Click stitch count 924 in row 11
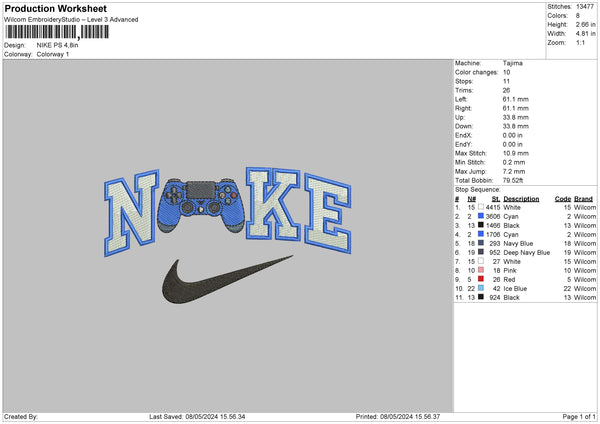Screen dimensions: 600x424 pyautogui.click(x=495, y=298)
